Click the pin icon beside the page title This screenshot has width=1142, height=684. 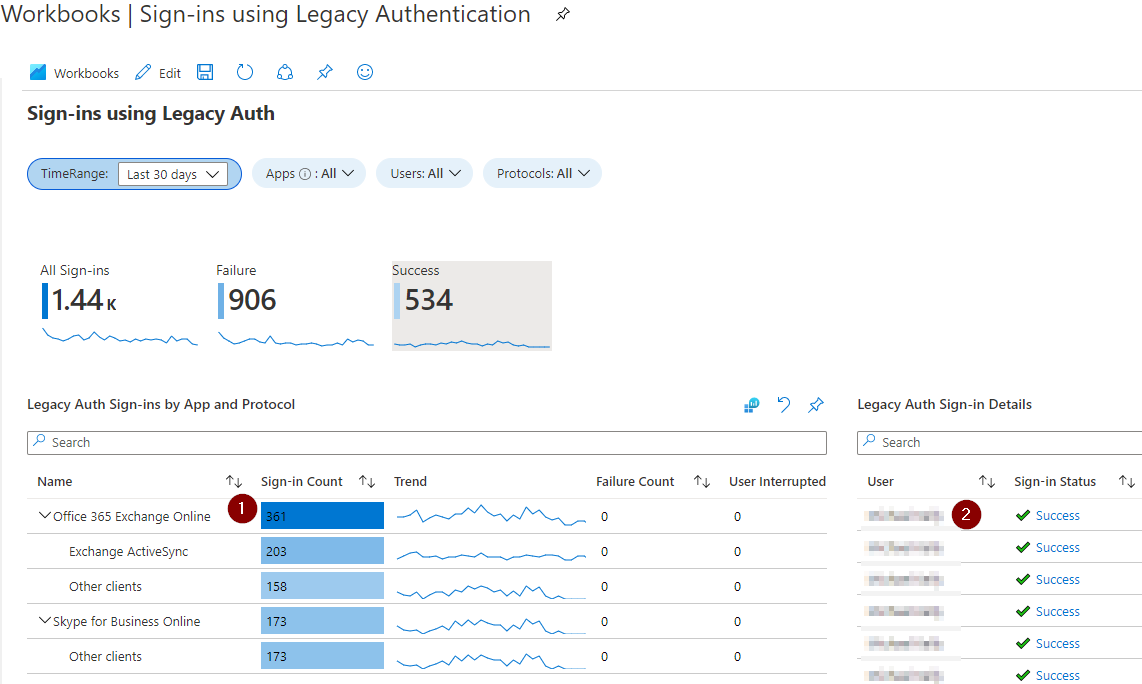coord(562,15)
